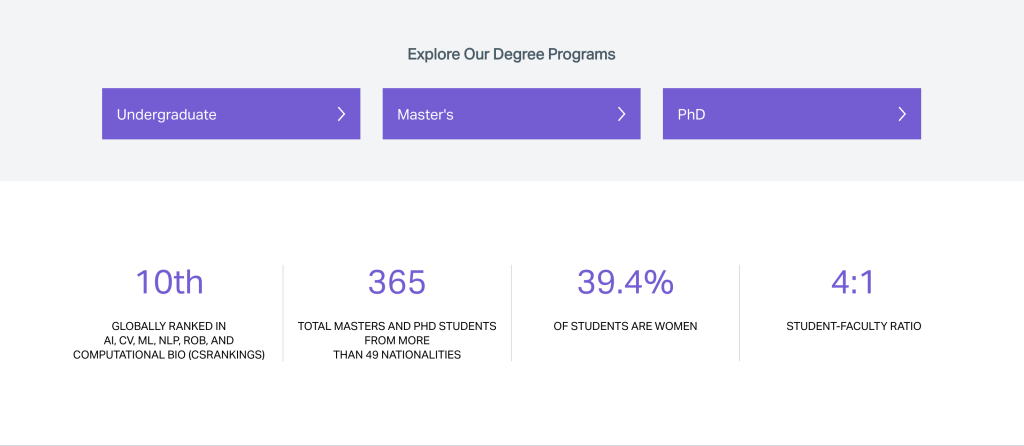Click the Computational Bio (CSRankings) text line
This screenshot has width=1024, height=446.
click(169, 354)
